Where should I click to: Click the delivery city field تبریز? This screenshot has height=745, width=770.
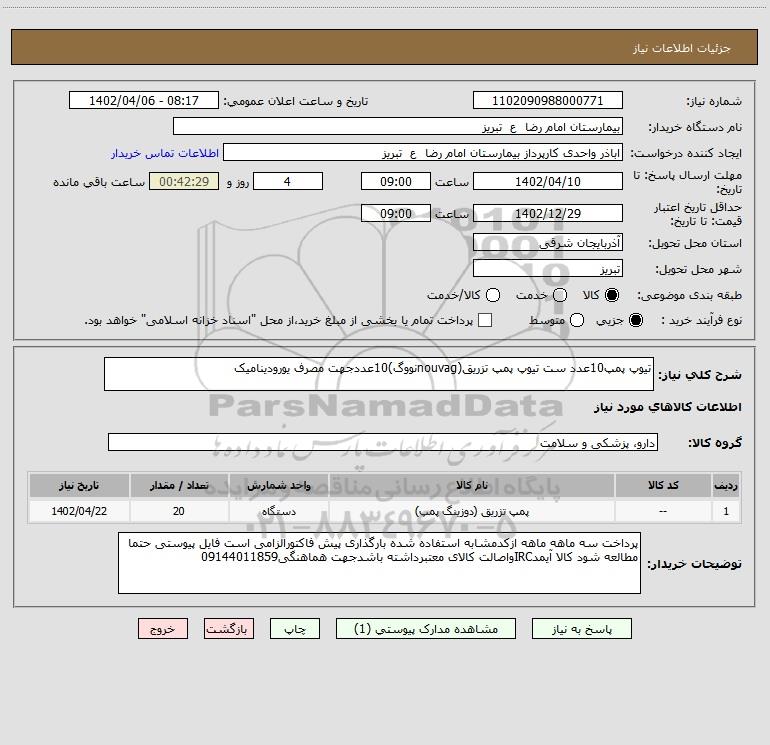click(548, 269)
